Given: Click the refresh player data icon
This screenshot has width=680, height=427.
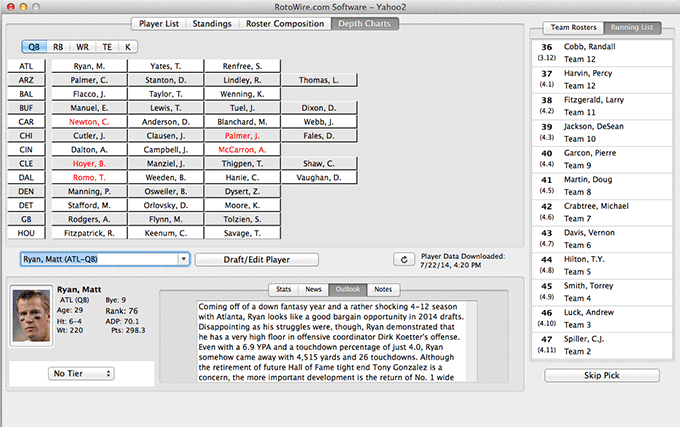Looking at the screenshot, I should (404, 259).
